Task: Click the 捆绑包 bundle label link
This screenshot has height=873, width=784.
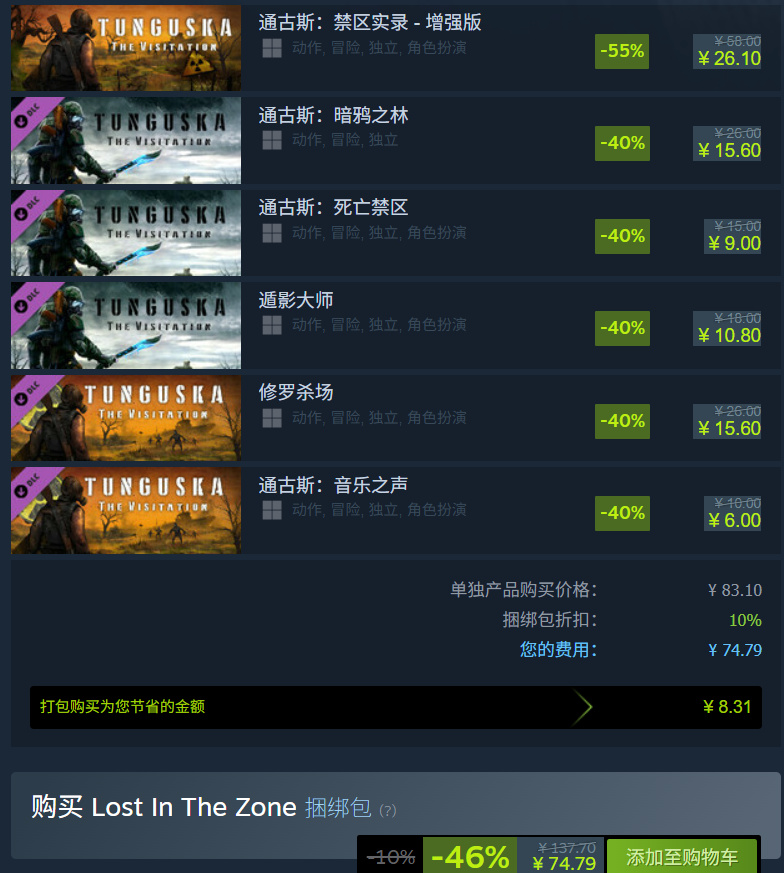Action: click(x=338, y=808)
